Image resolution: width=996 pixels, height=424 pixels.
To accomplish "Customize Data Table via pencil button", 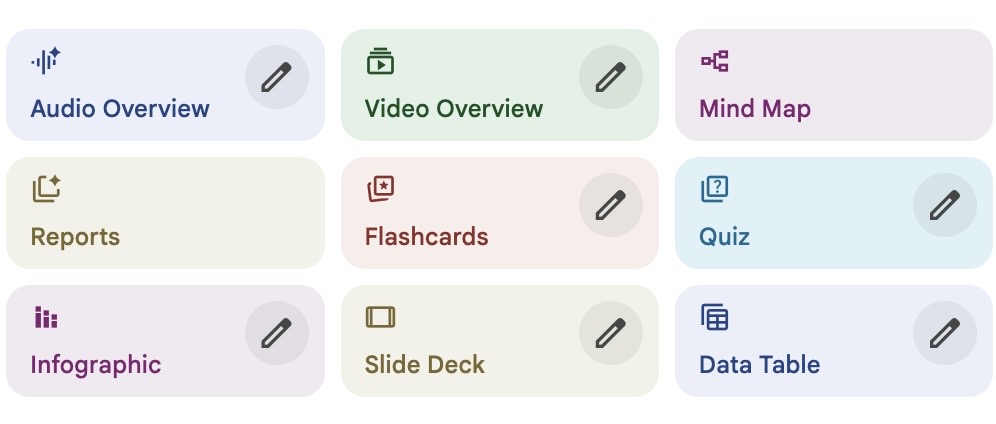I will [x=944, y=333].
